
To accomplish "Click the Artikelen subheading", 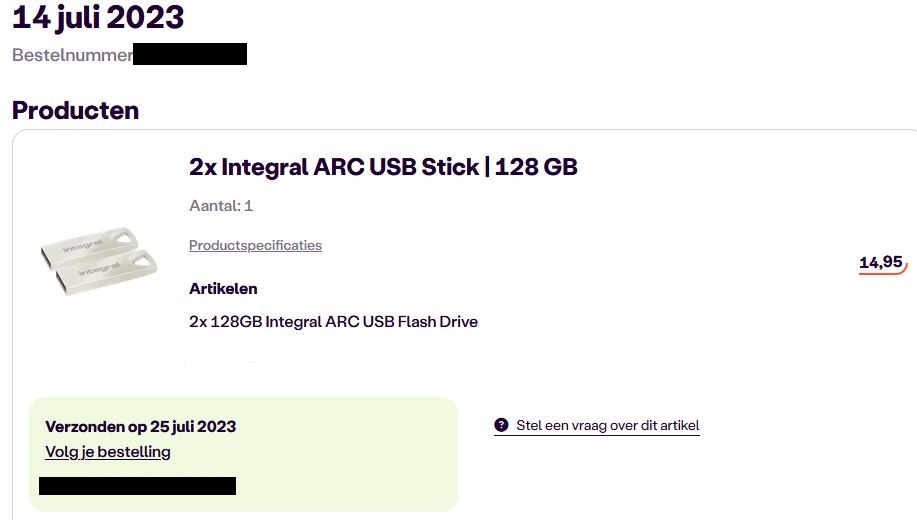I will click(x=223, y=289).
